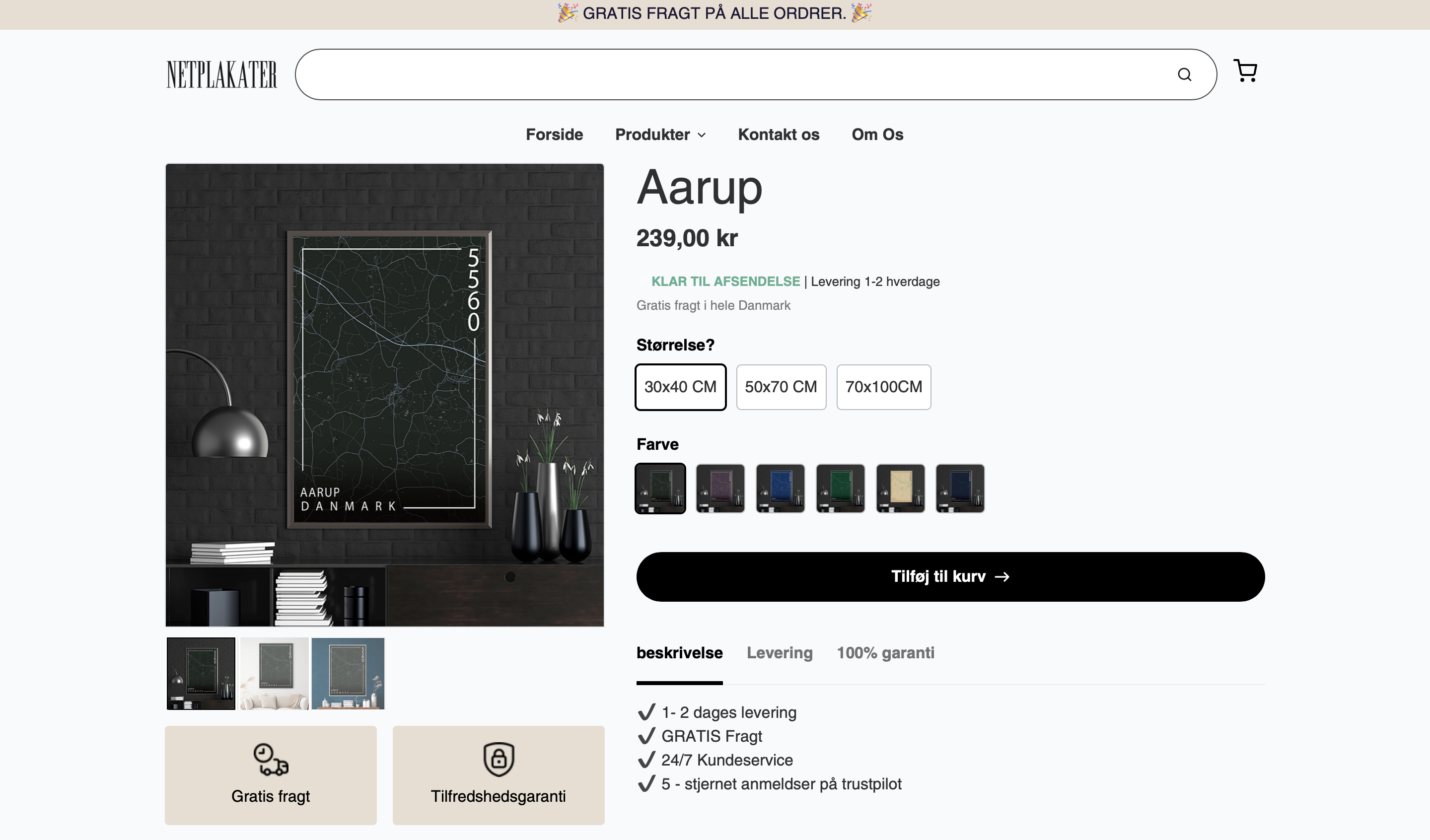Select the 30x40 CM size option
The width and height of the screenshot is (1430, 840).
(680, 387)
